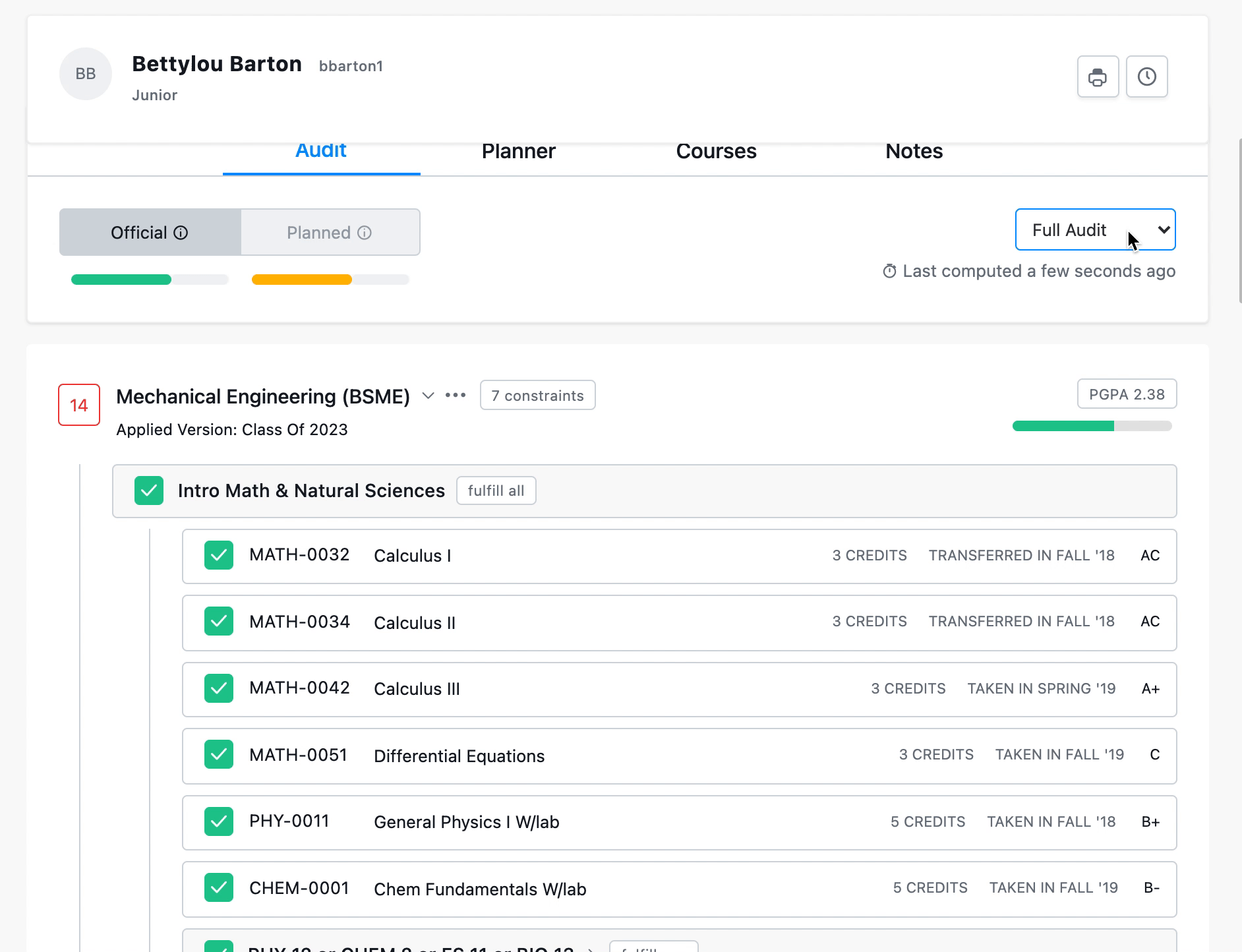
Task: Click the Calculus I course title
Action: tap(413, 556)
